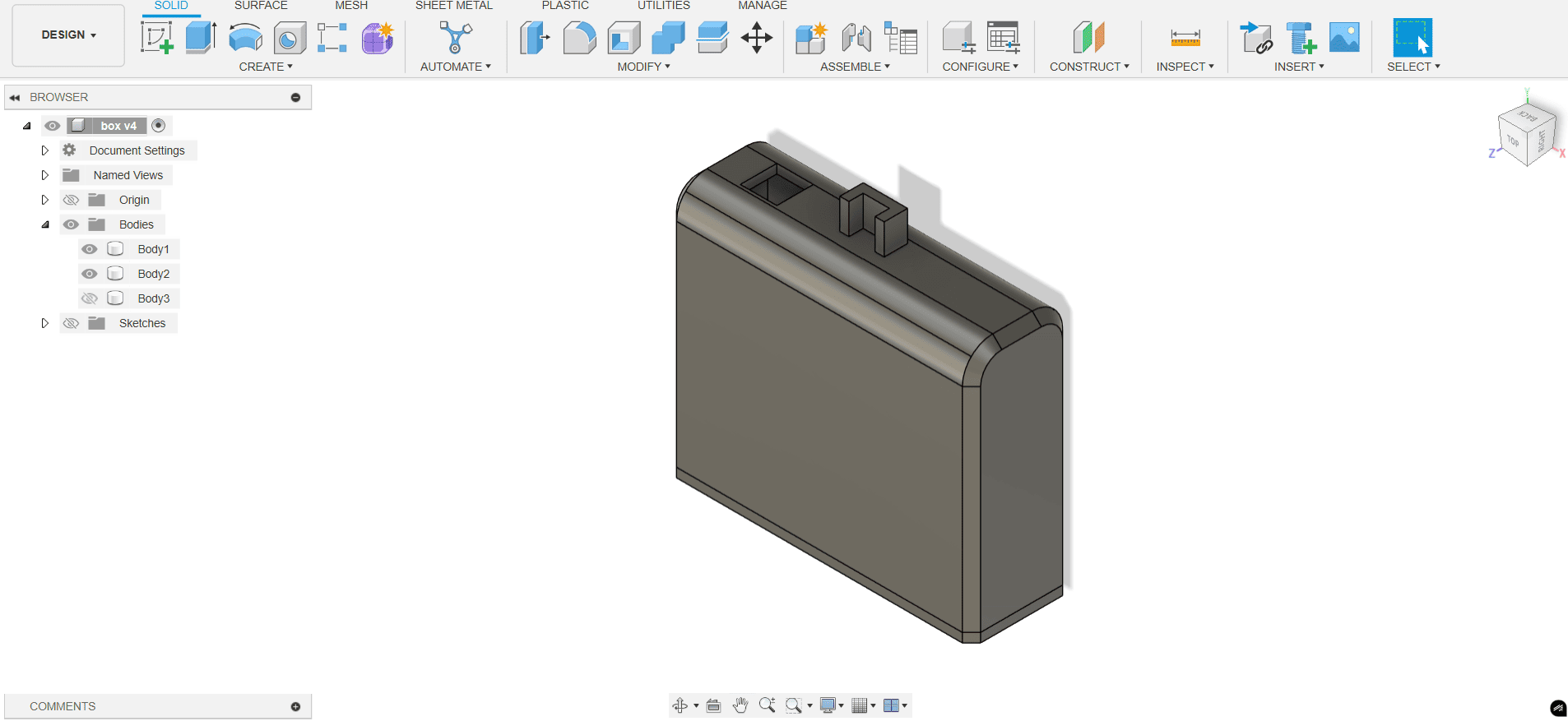1568x721 pixels.
Task: Select the Offset Plane construct tool
Action: click(1089, 38)
